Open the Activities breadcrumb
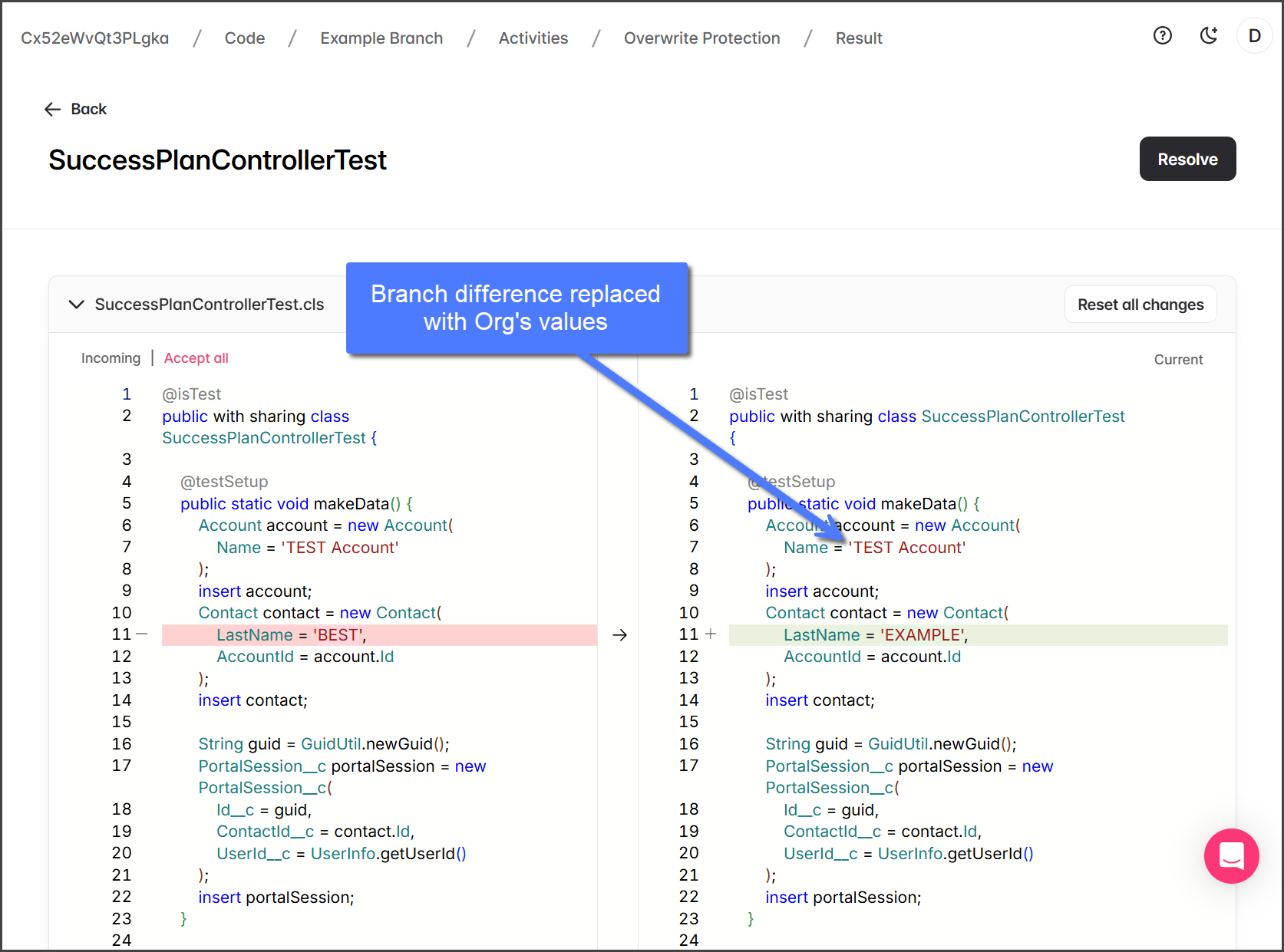 tap(533, 38)
